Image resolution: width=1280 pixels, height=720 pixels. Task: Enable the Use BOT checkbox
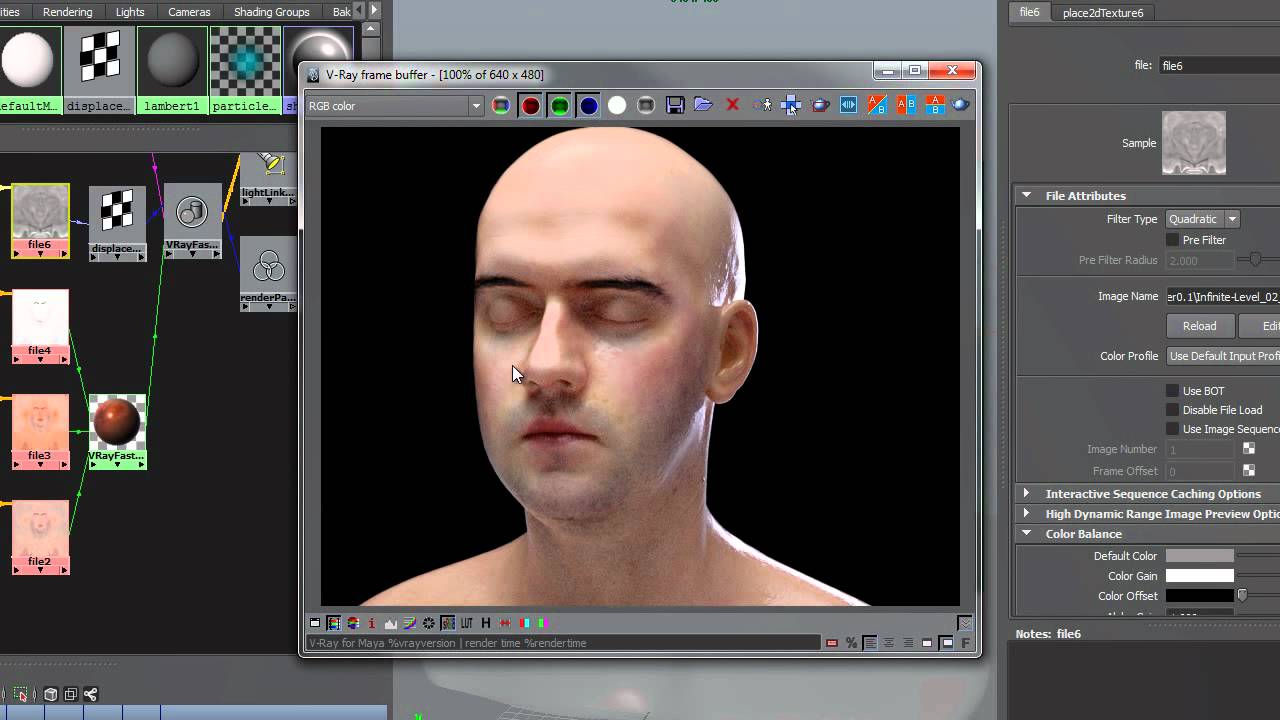pos(1173,391)
